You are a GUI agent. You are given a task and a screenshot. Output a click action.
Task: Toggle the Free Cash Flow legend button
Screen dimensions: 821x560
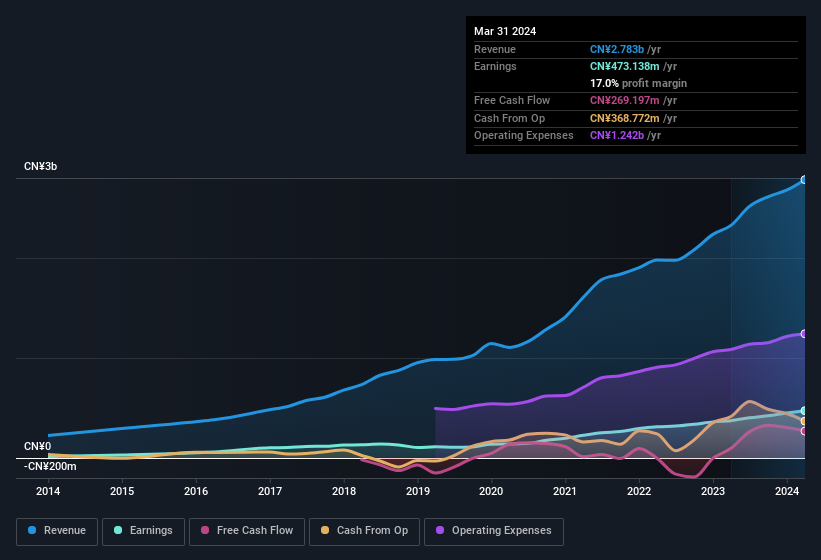pyautogui.click(x=247, y=532)
